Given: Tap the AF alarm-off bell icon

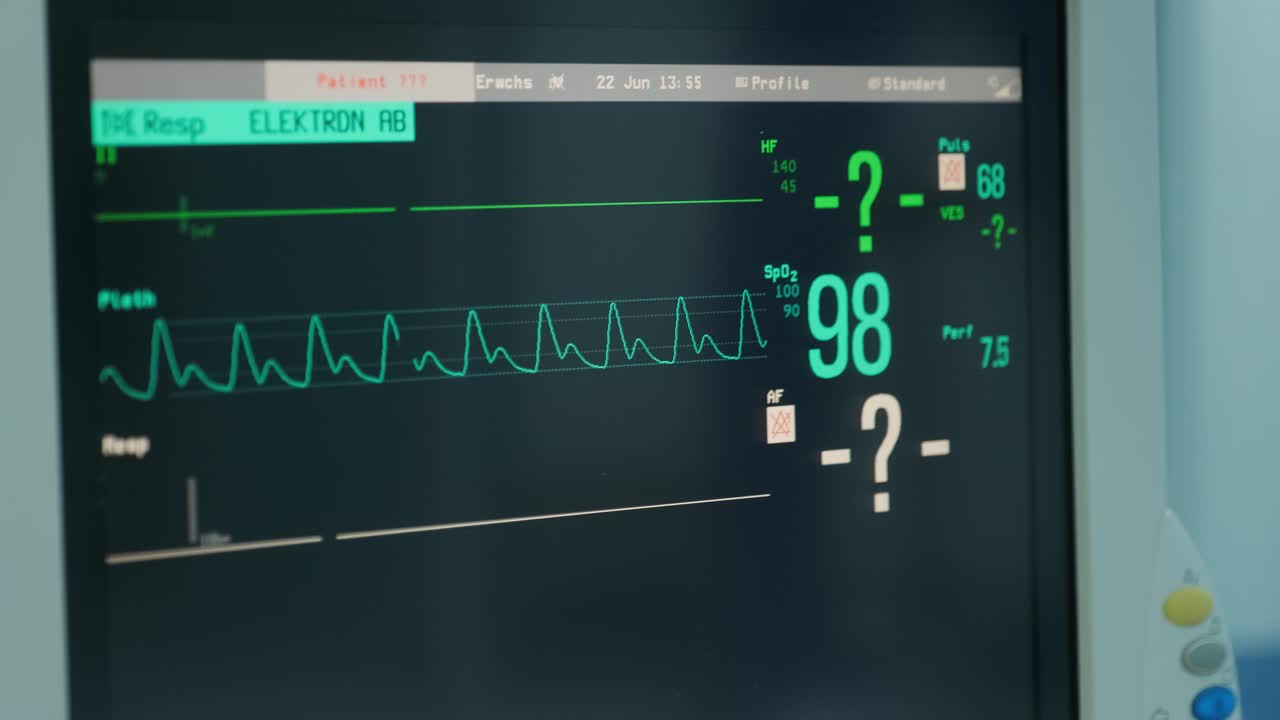Looking at the screenshot, I should coord(780,424).
